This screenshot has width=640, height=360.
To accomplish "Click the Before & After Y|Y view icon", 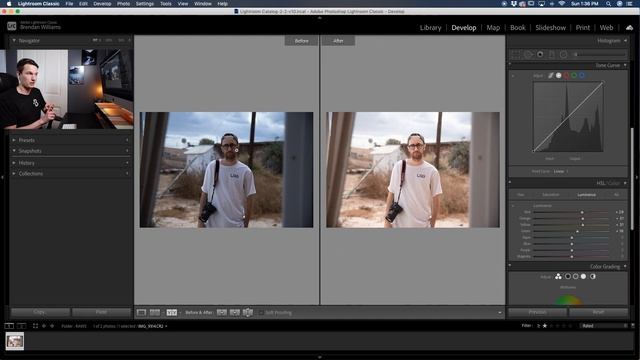I will [x=172, y=313].
